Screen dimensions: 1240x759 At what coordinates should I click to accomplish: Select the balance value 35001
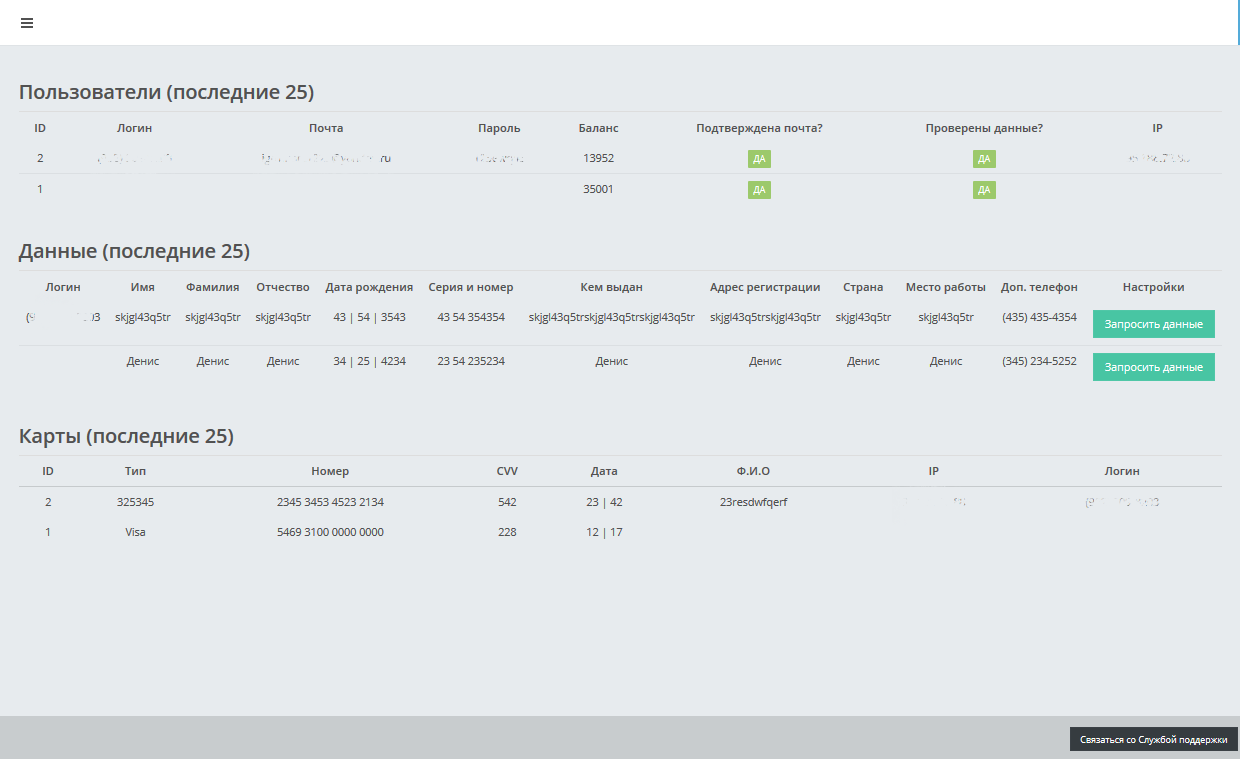tap(598, 189)
